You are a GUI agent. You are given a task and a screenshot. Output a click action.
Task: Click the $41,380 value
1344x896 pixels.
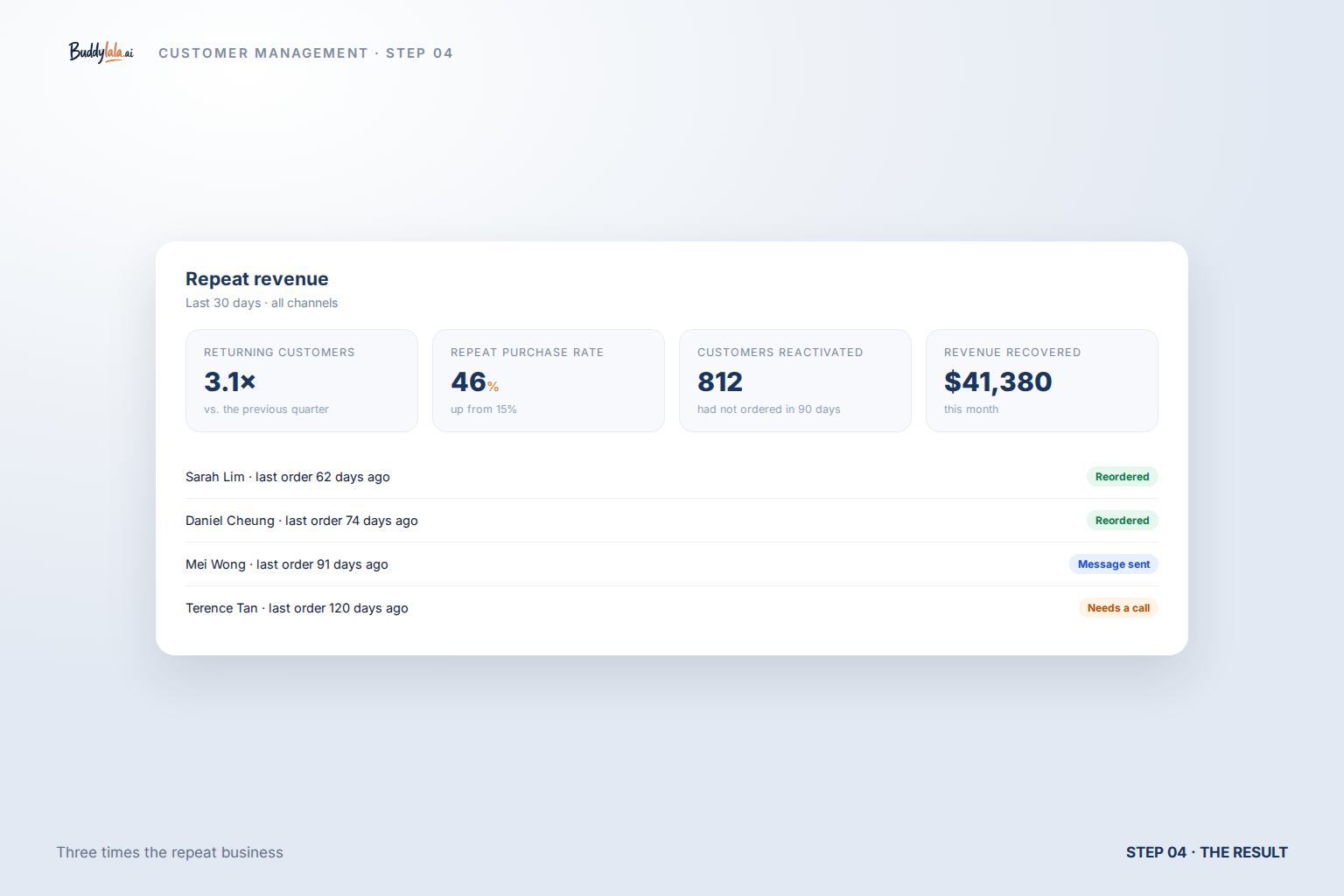pyautogui.click(x=998, y=381)
